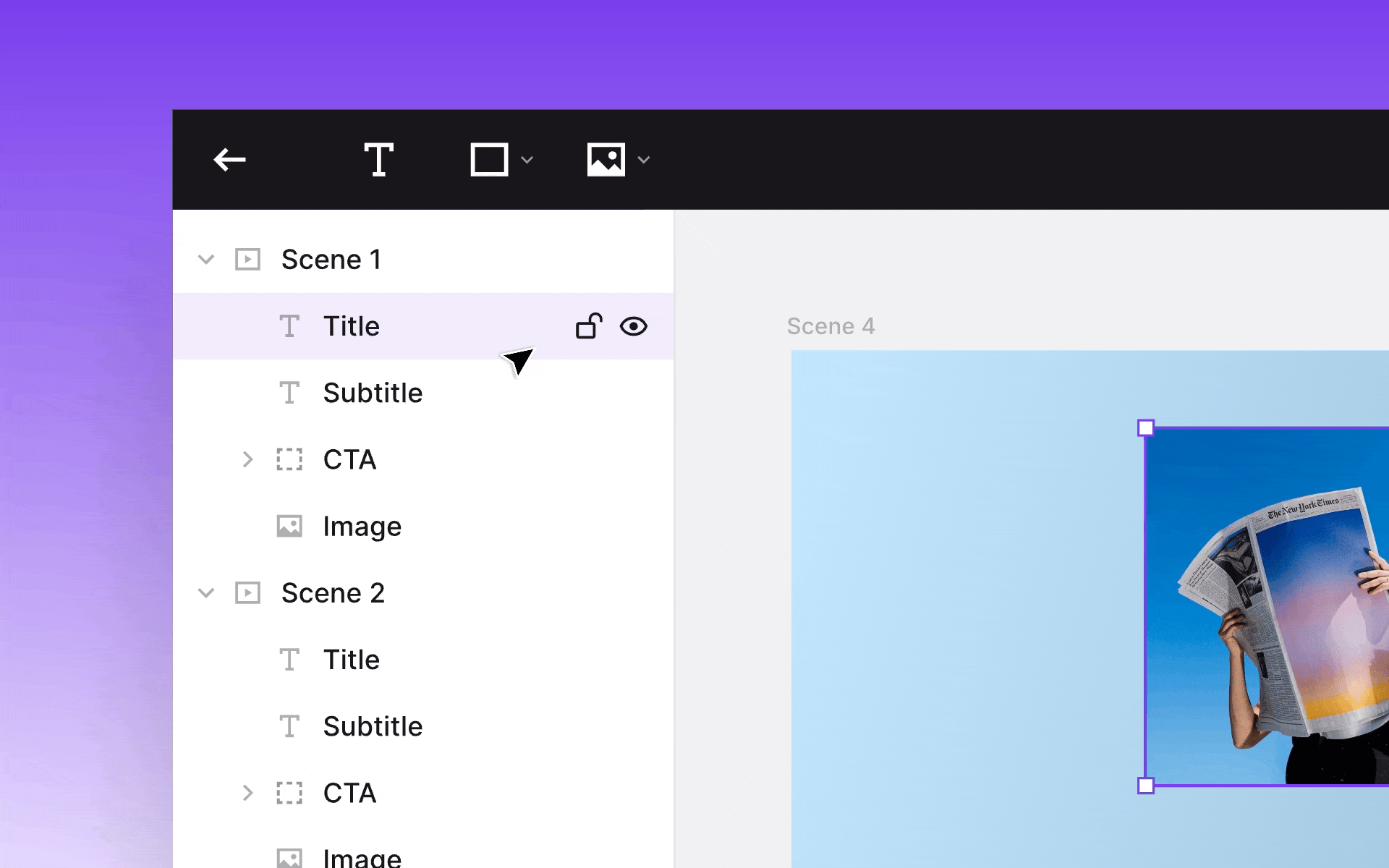
Task: Select the Text tool
Action: point(378,159)
